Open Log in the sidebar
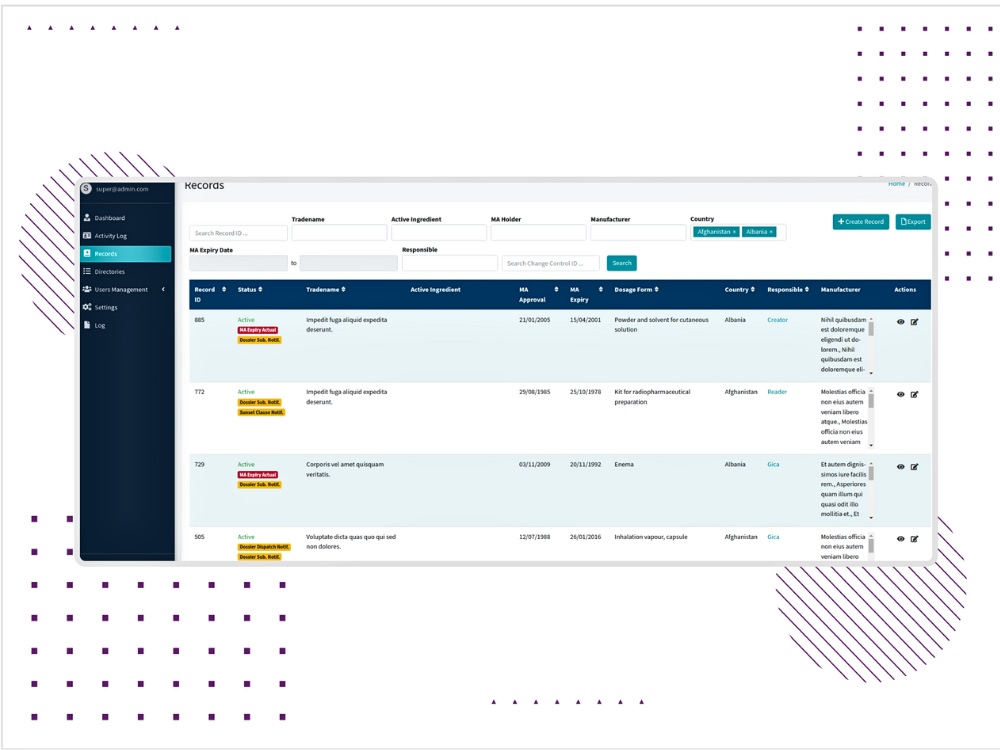 (126, 325)
